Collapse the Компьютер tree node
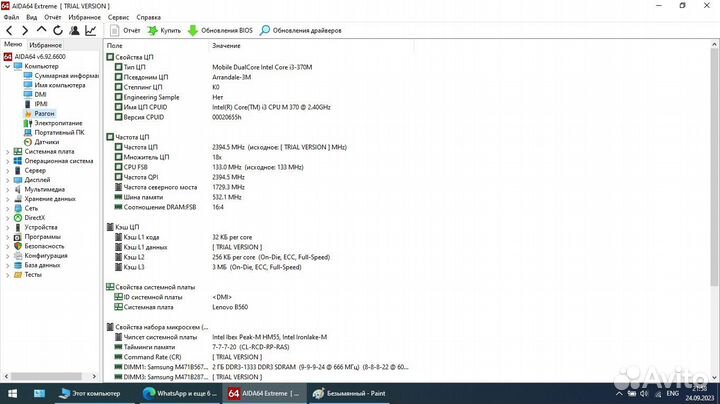Image resolution: width=720 pixels, height=404 pixels. click(x=7, y=66)
